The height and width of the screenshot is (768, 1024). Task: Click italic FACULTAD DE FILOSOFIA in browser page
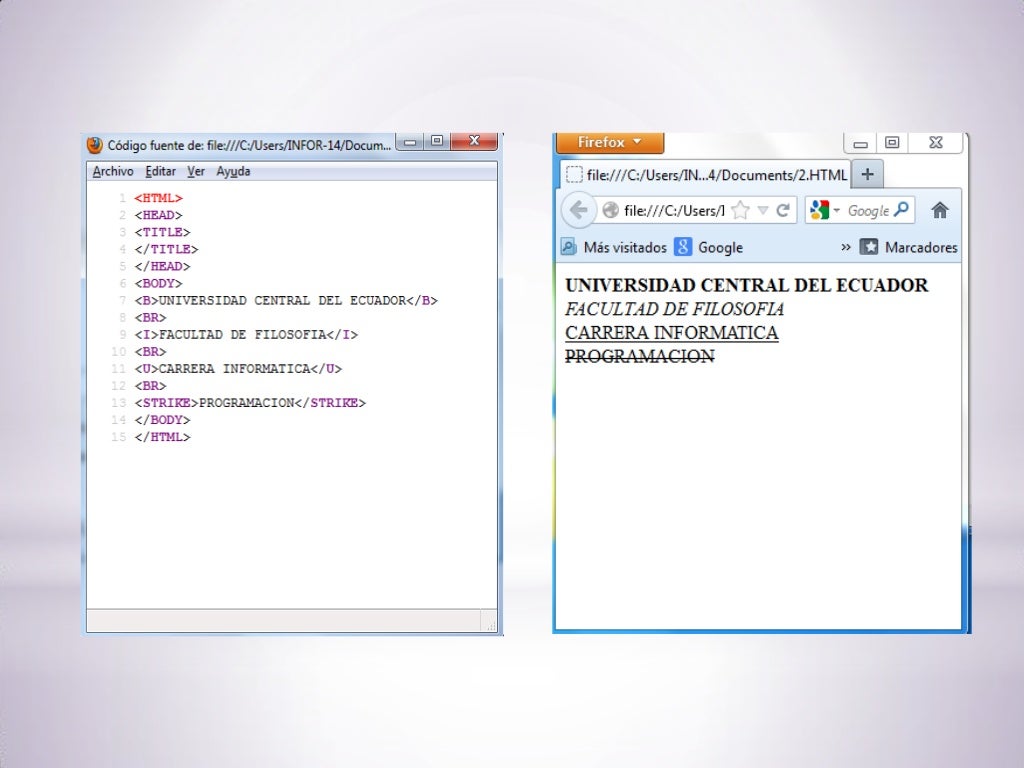pyautogui.click(x=675, y=309)
